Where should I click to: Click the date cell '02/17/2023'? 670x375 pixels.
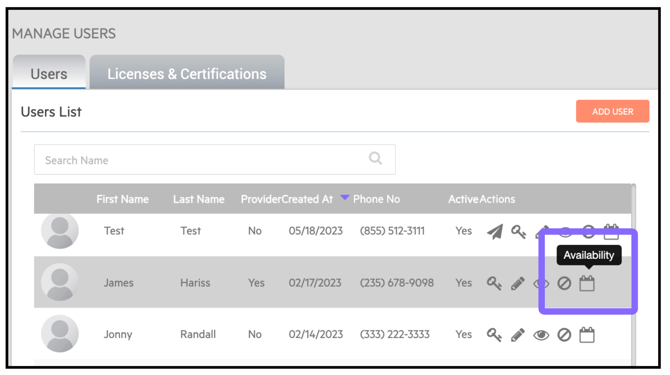point(315,283)
